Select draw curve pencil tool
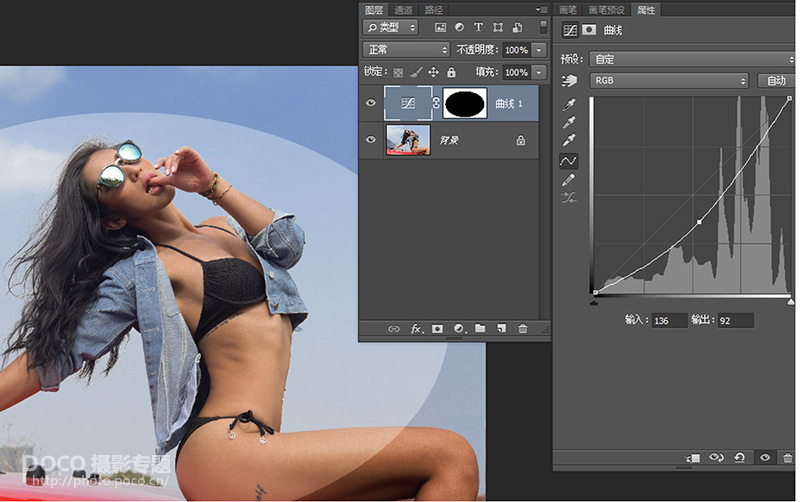Viewport: 800px width, 502px height. click(568, 180)
